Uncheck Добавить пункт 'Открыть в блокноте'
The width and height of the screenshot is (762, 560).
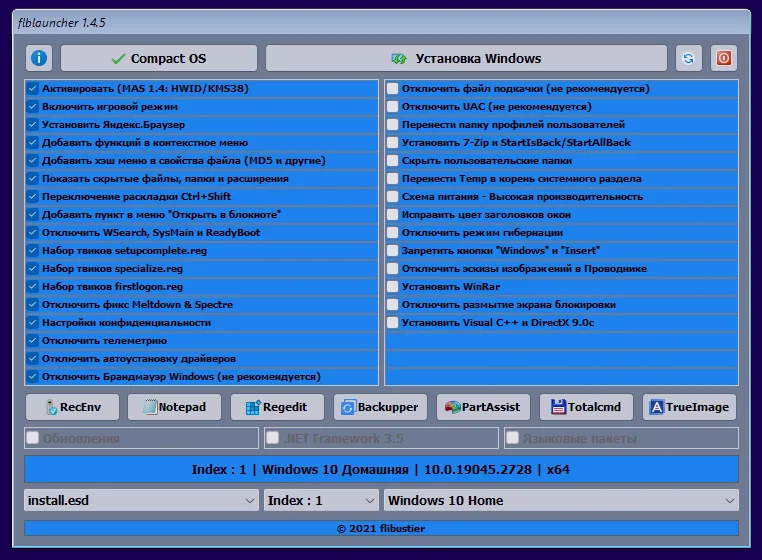point(33,214)
